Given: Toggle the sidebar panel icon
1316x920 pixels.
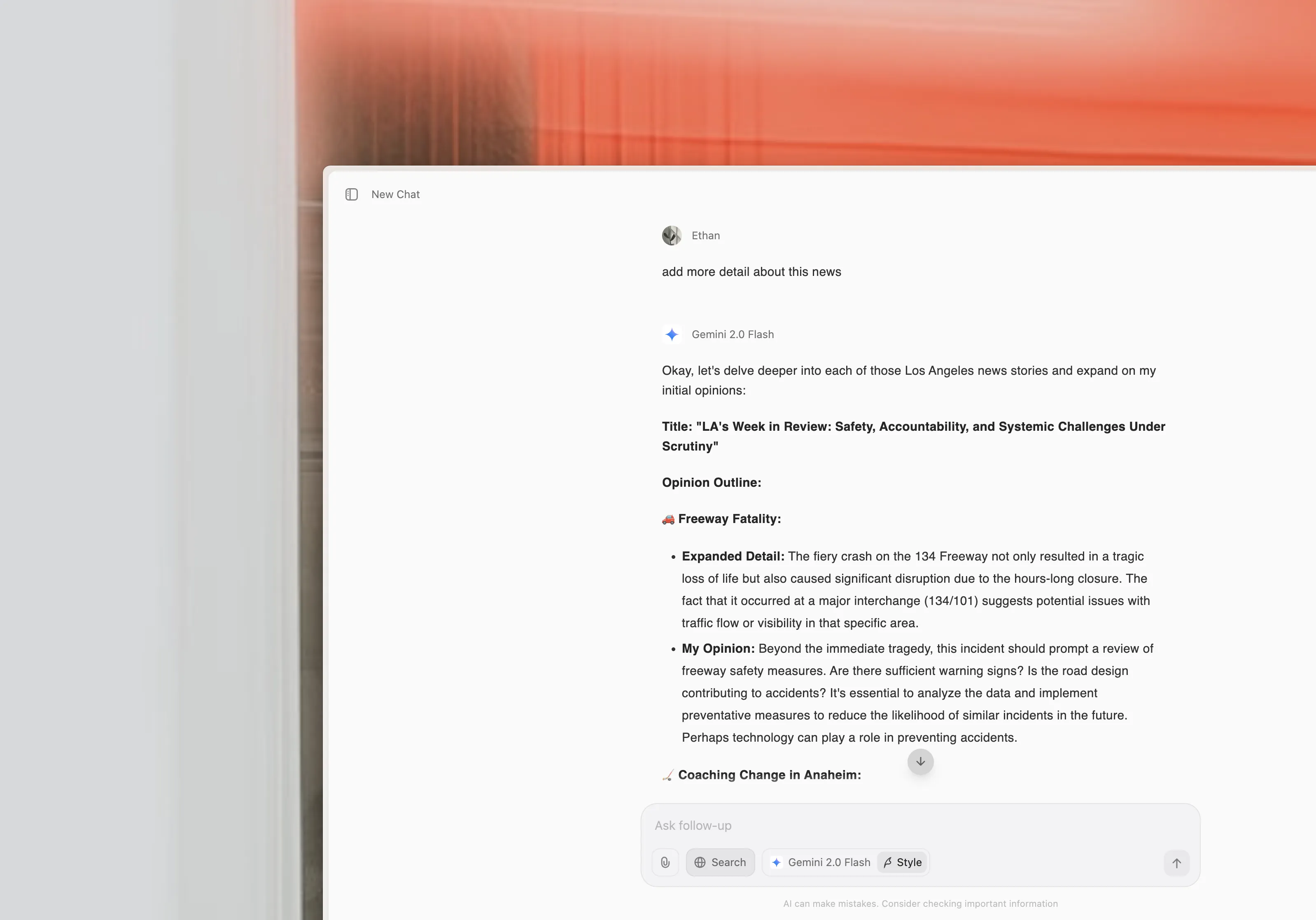Looking at the screenshot, I should (351, 194).
